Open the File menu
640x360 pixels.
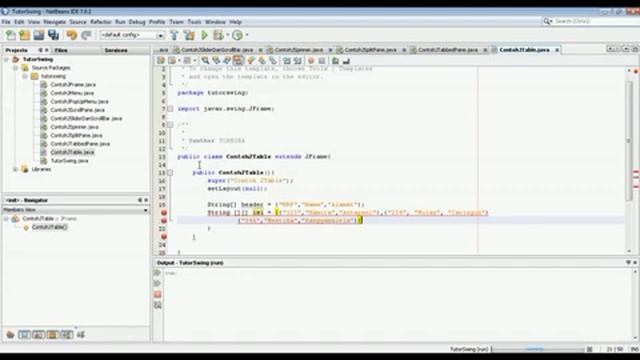[6, 22]
